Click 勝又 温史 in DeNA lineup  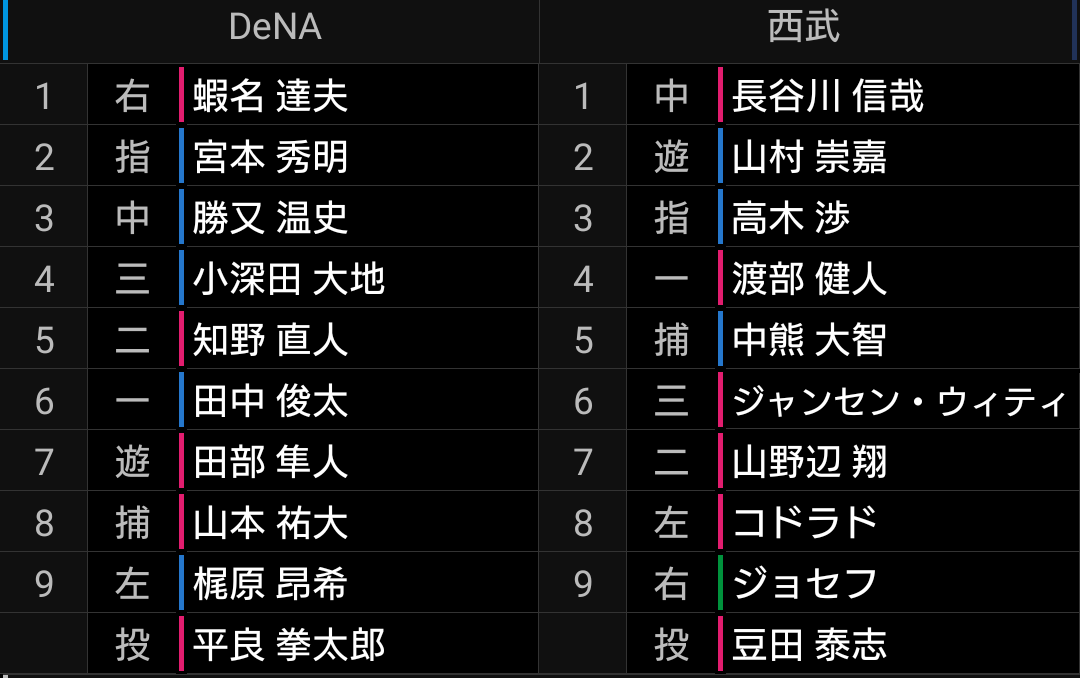coord(270,218)
